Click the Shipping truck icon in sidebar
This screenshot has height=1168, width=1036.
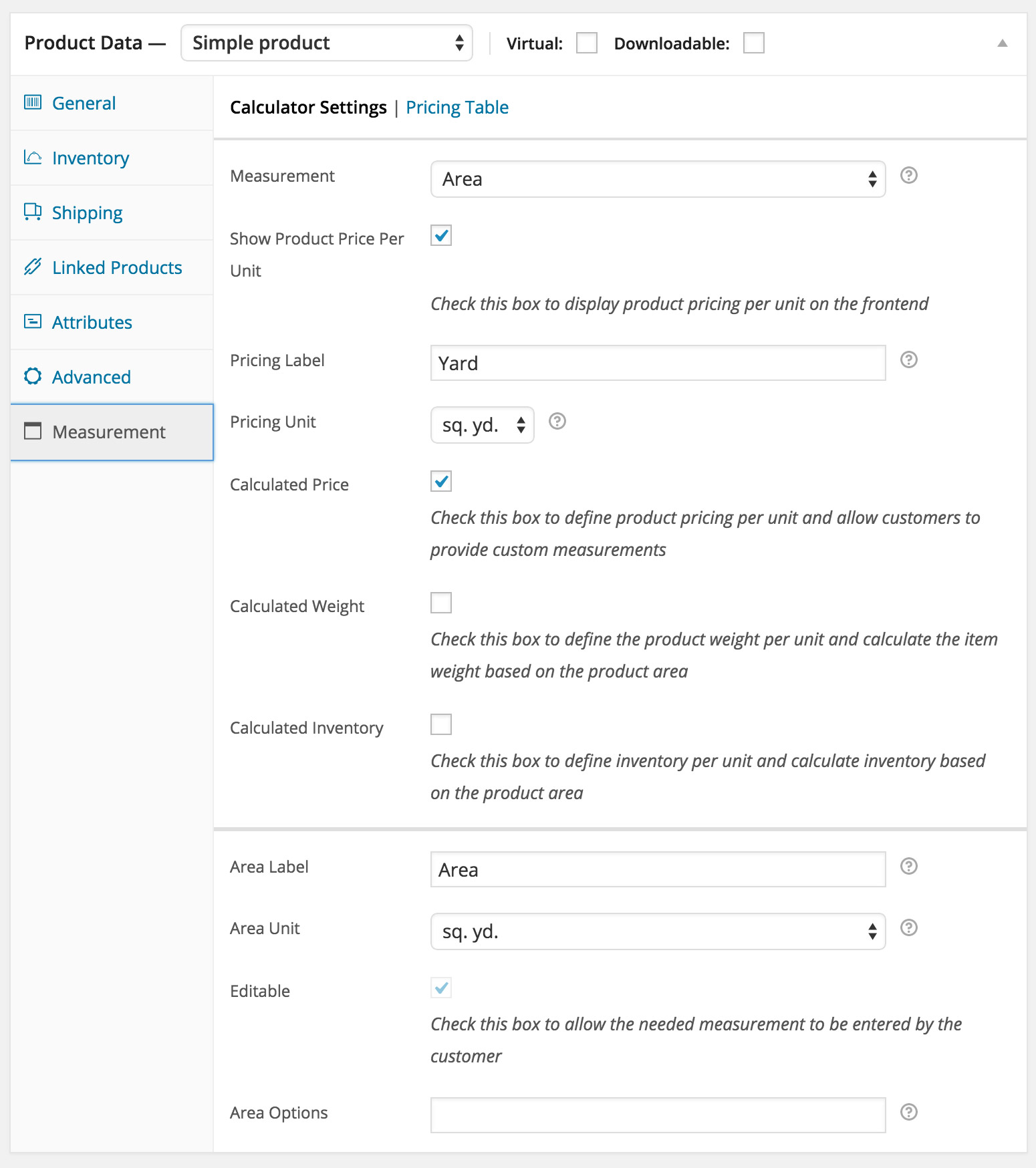(x=33, y=212)
